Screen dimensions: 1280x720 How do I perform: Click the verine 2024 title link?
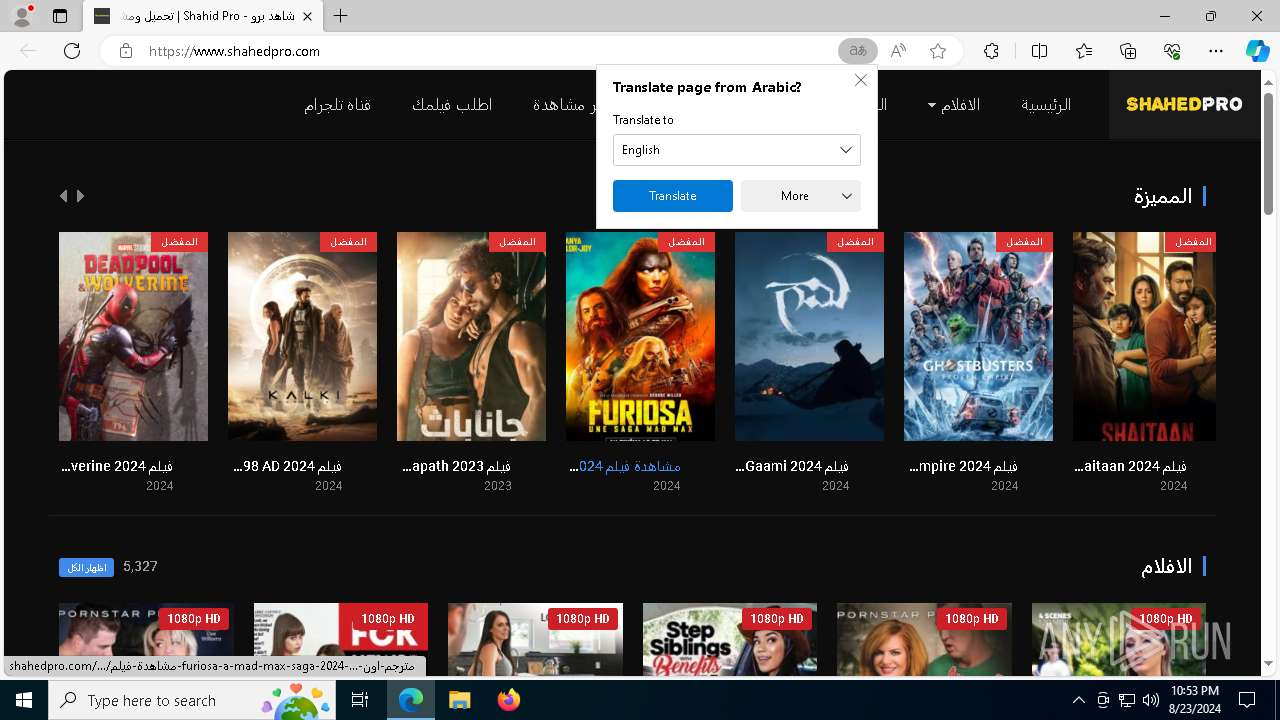(118, 466)
